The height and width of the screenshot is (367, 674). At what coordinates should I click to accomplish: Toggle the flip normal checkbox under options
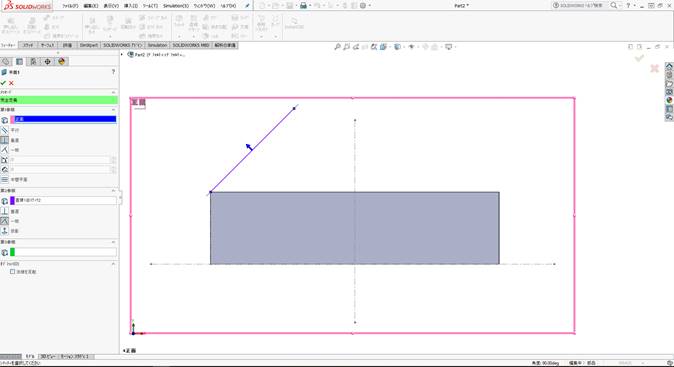click(12, 272)
